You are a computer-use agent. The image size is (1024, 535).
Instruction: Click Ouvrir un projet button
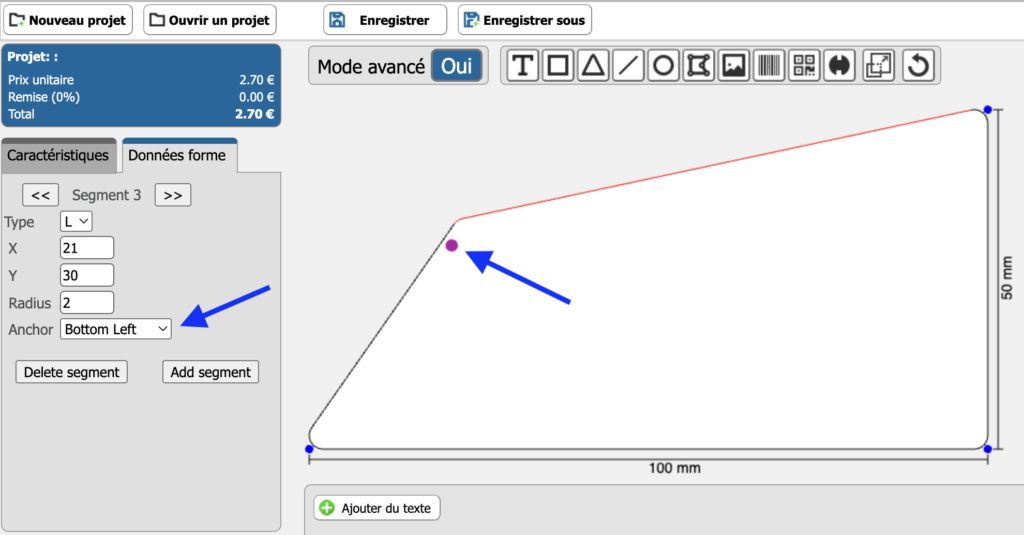[210, 20]
